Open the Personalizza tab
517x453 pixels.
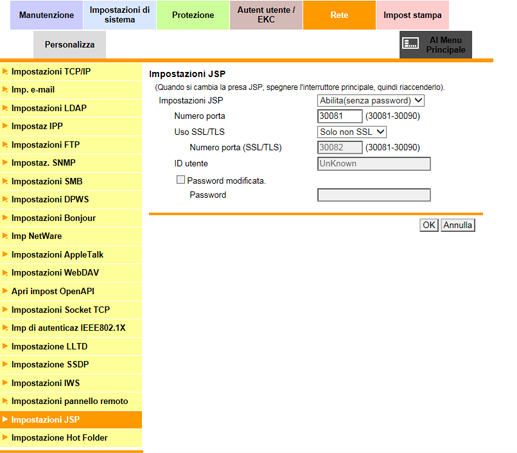point(70,45)
